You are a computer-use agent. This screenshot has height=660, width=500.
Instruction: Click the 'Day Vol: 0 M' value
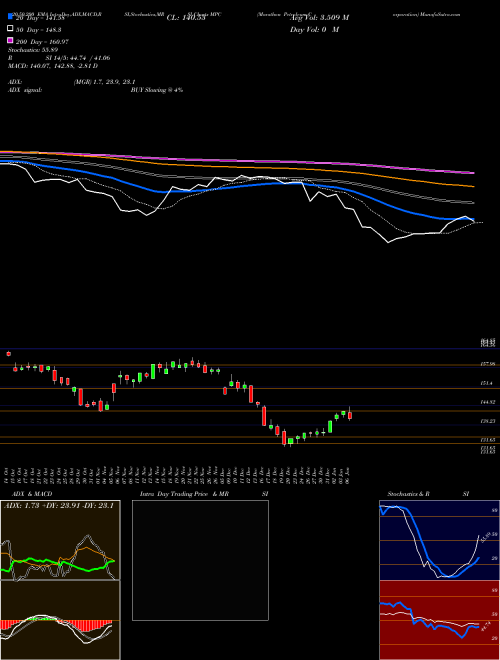point(314,30)
